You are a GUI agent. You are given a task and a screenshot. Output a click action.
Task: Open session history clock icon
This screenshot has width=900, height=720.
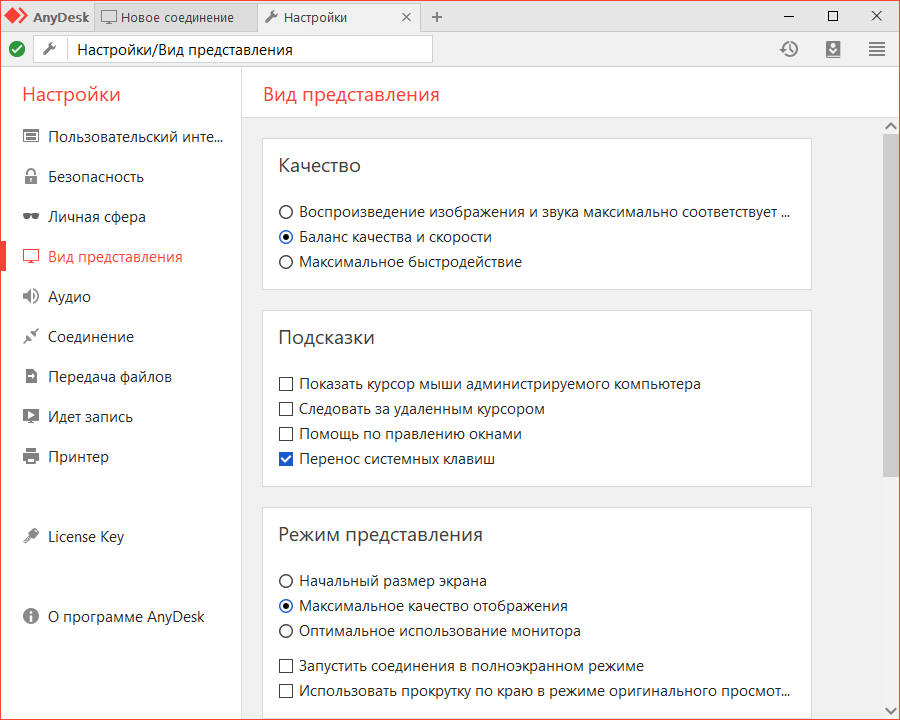[x=789, y=49]
